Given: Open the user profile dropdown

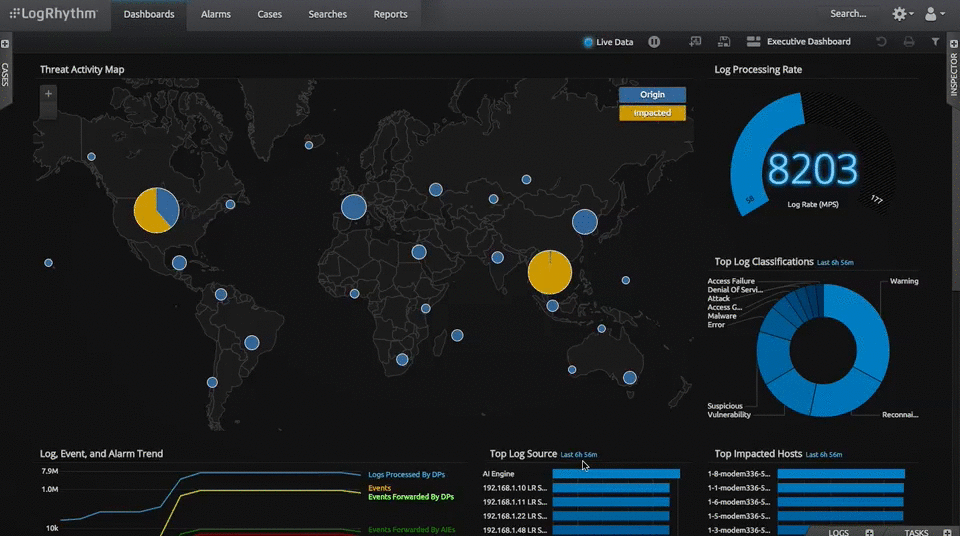Looking at the screenshot, I should coord(934,14).
